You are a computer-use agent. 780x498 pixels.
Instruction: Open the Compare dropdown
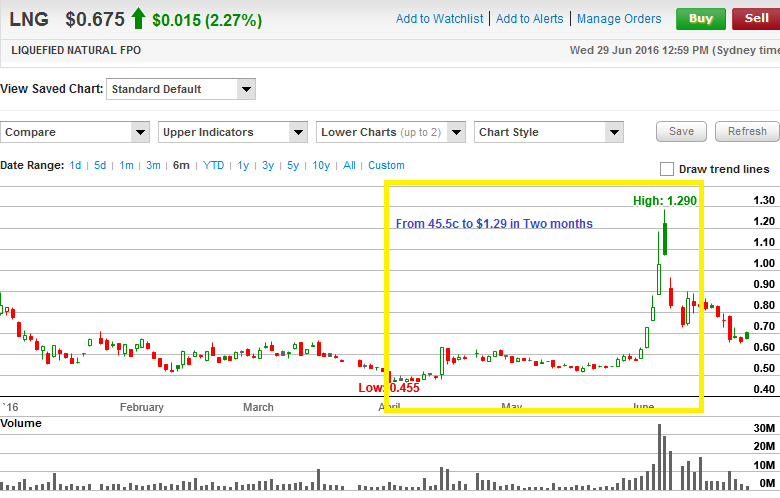[x=75, y=132]
